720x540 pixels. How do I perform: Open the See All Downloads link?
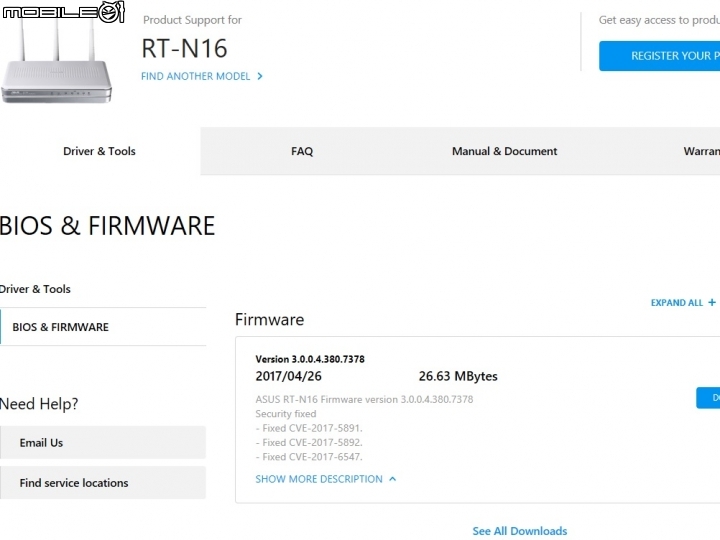pyautogui.click(x=520, y=531)
